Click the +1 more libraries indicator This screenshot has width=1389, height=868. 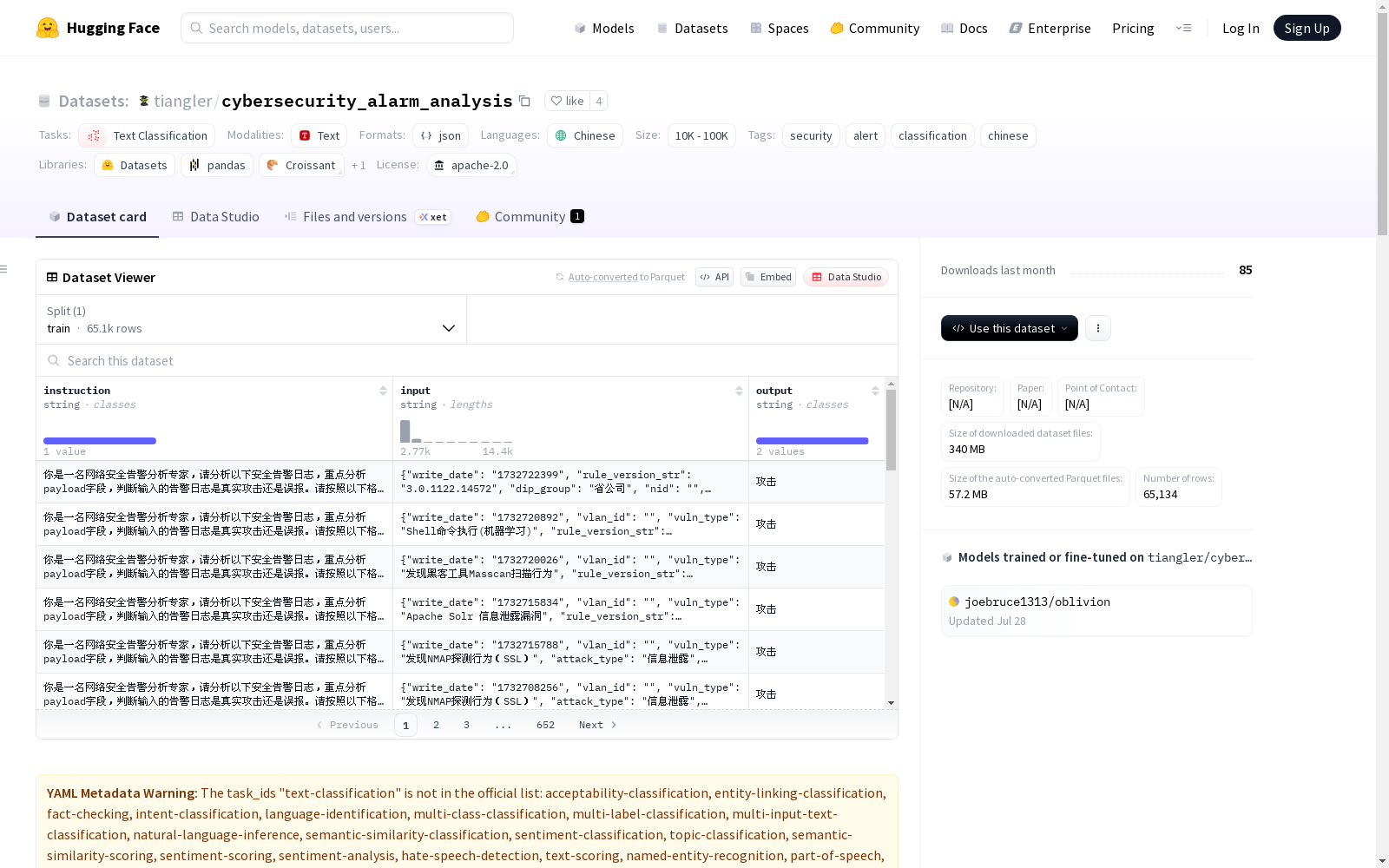click(x=359, y=165)
